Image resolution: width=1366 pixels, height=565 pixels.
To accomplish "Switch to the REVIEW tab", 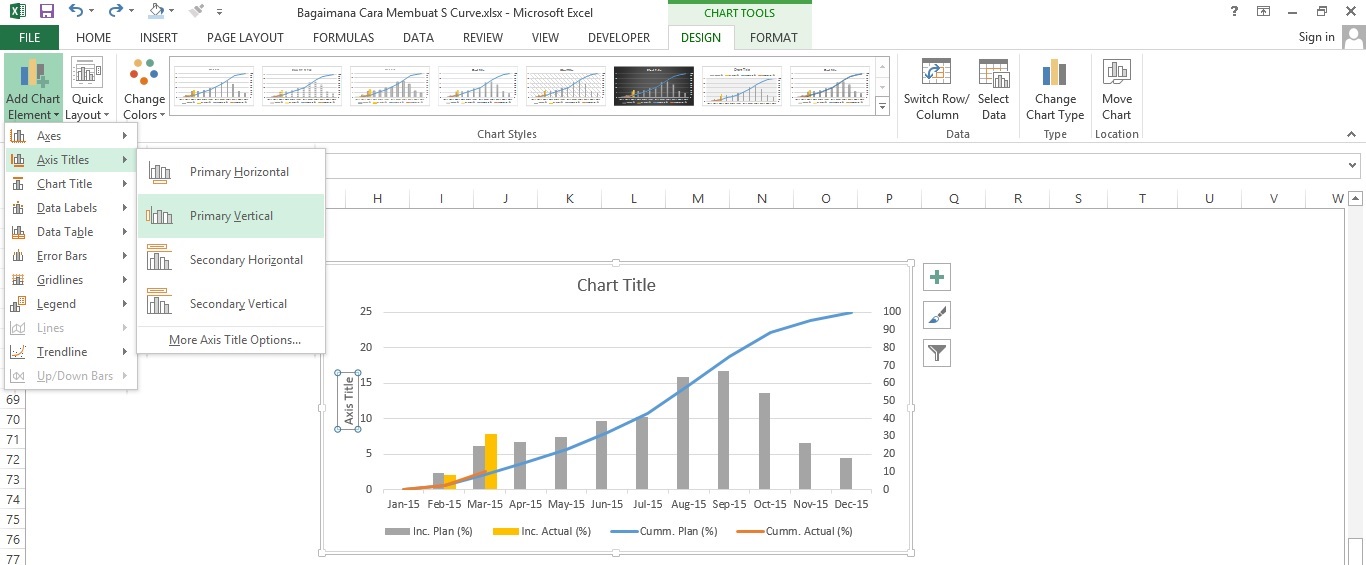I will (483, 37).
